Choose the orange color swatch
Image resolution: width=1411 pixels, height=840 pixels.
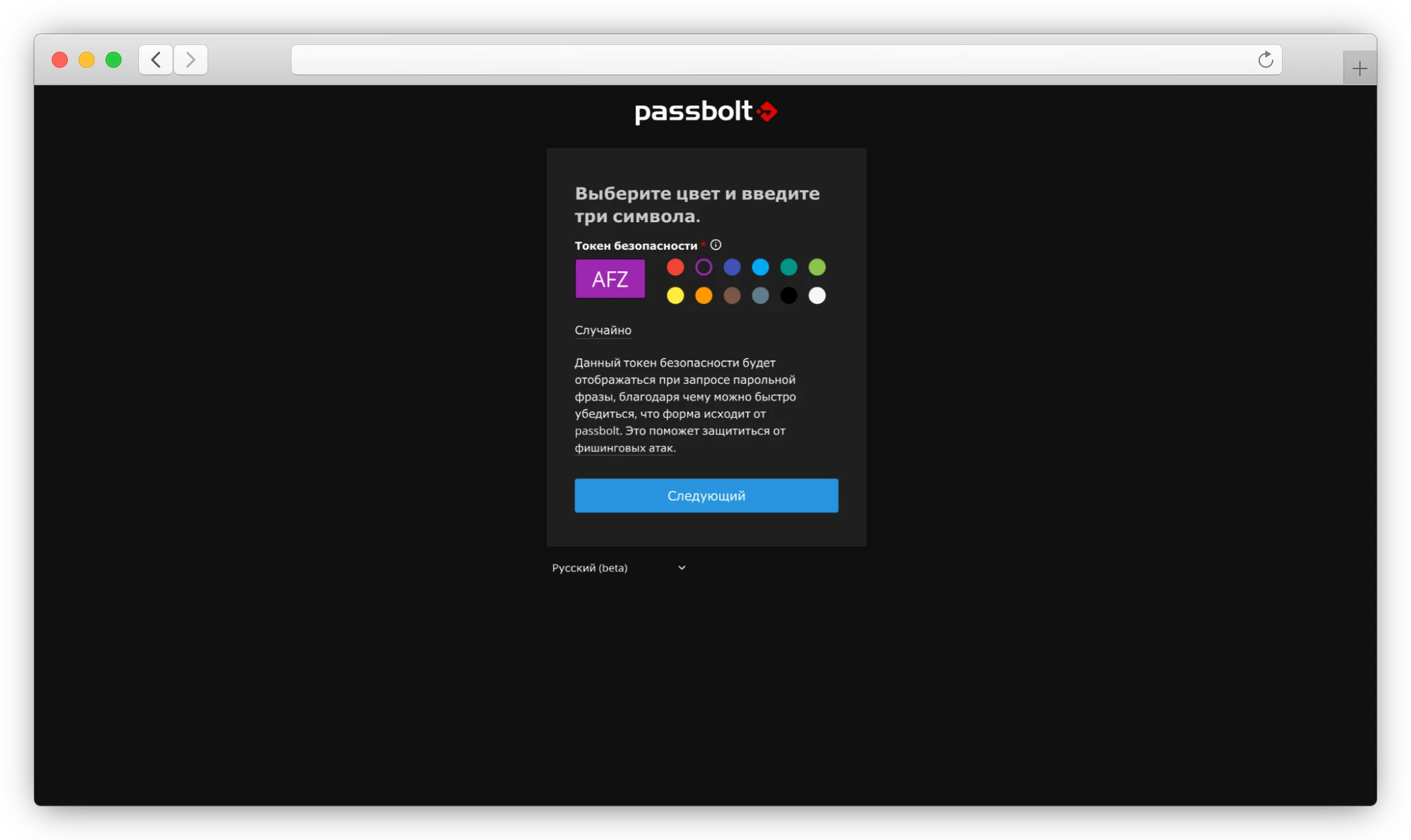pyautogui.click(x=703, y=295)
